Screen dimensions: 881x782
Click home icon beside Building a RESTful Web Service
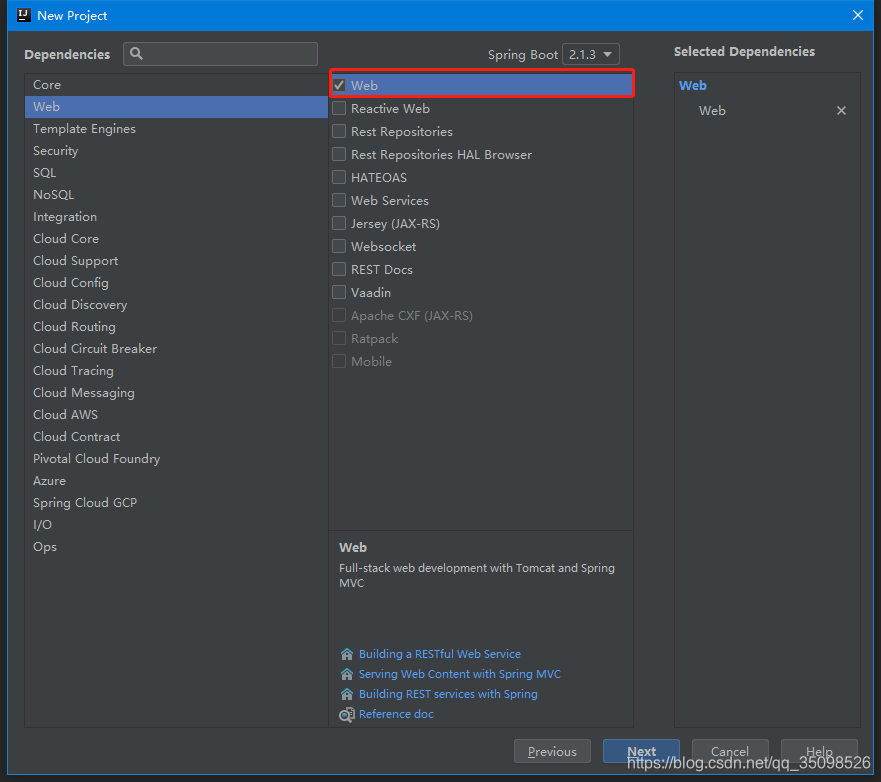[x=347, y=654]
